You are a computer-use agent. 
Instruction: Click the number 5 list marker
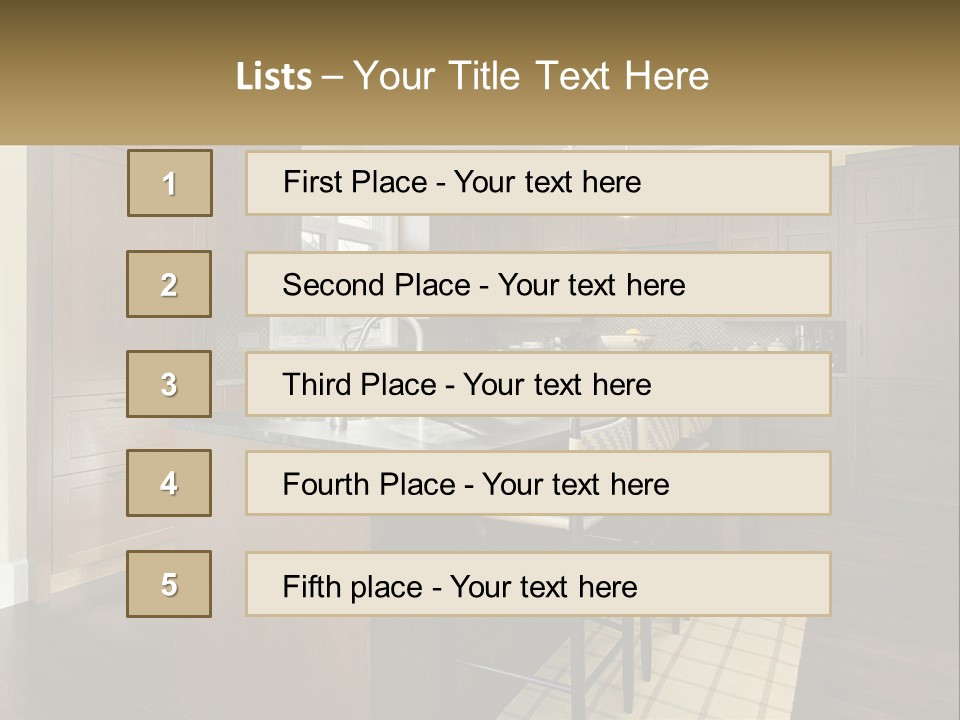point(169,584)
